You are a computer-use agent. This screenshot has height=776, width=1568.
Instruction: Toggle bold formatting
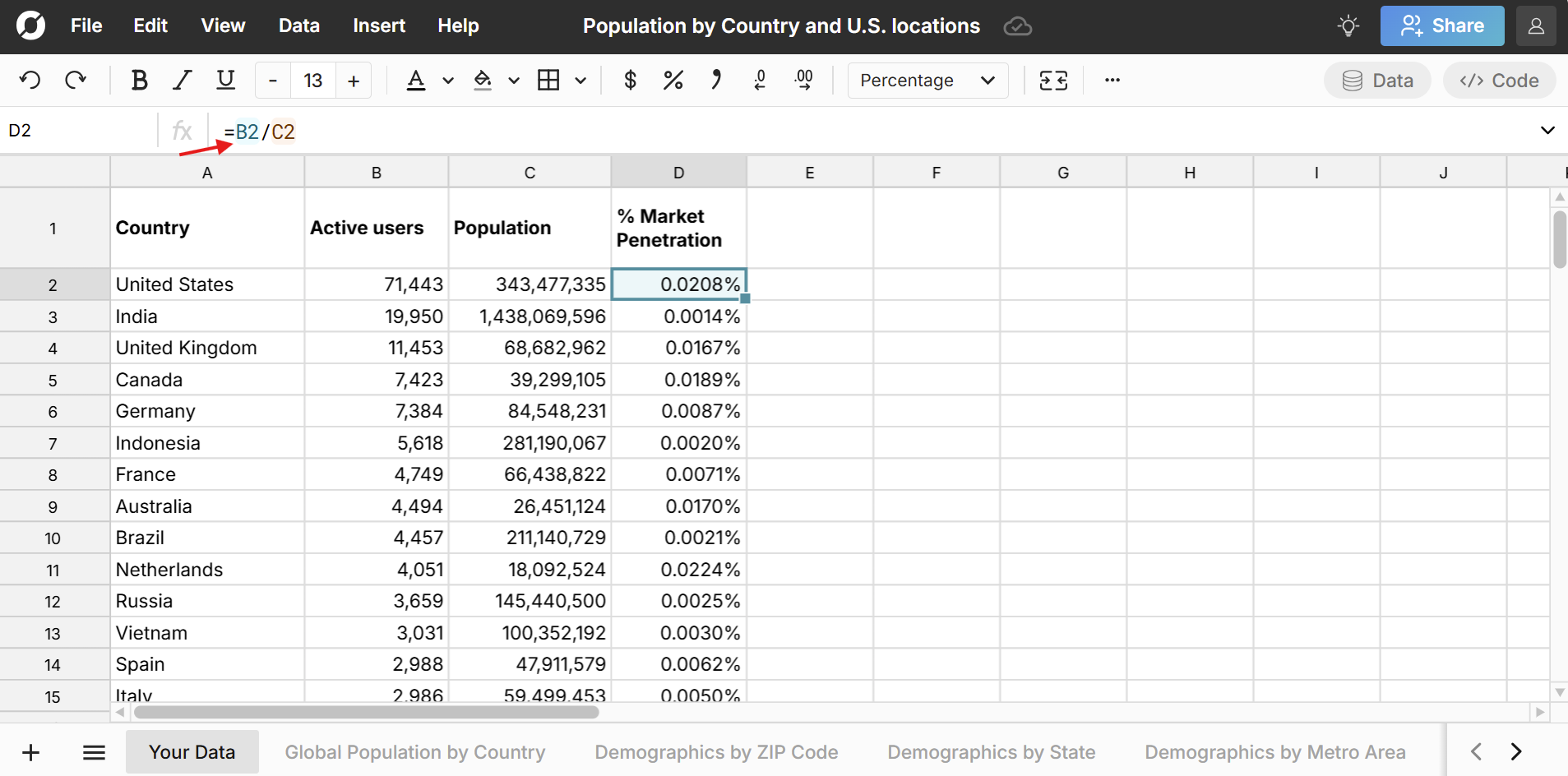click(x=139, y=80)
